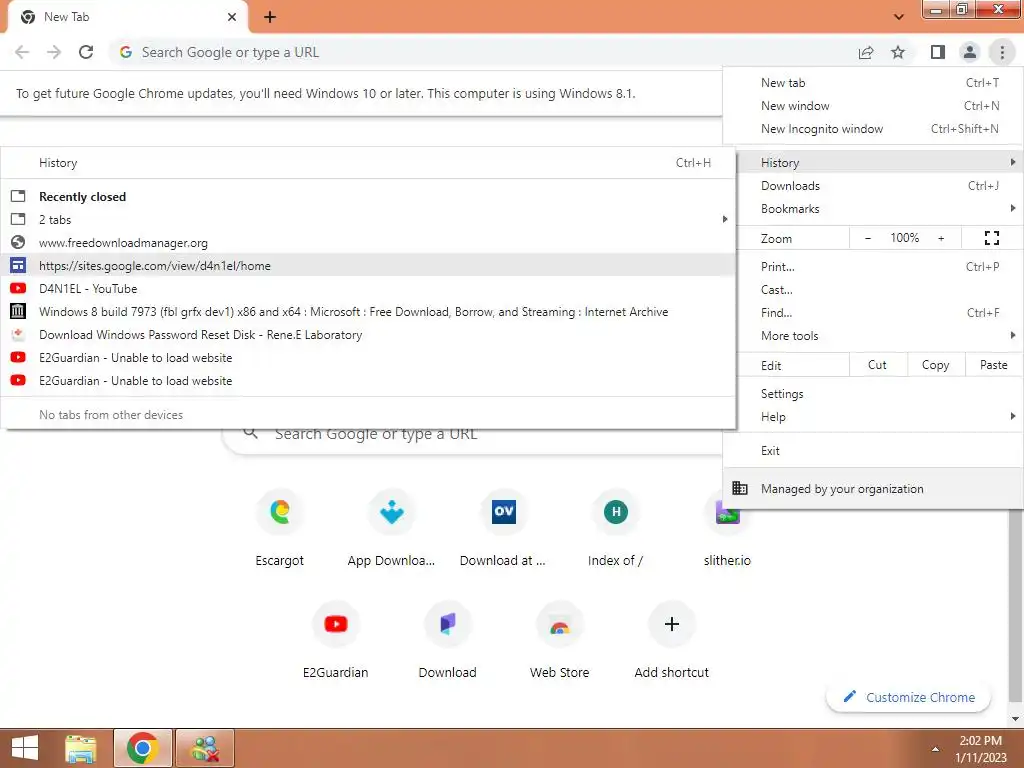The height and width of the screenshot is (768, 1024).
Task: Click the users icon with red X in taskbar
Action: 204,748
